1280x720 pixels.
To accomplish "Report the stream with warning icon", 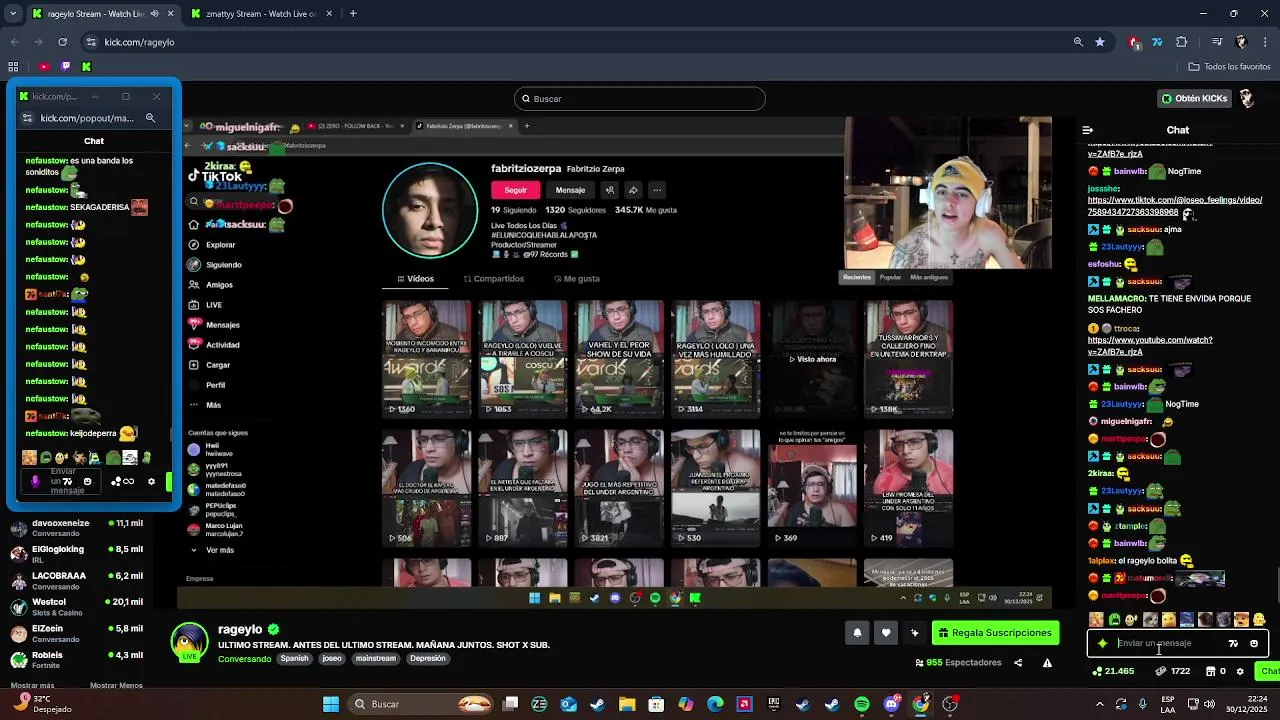I will (x=1047, y=662).
